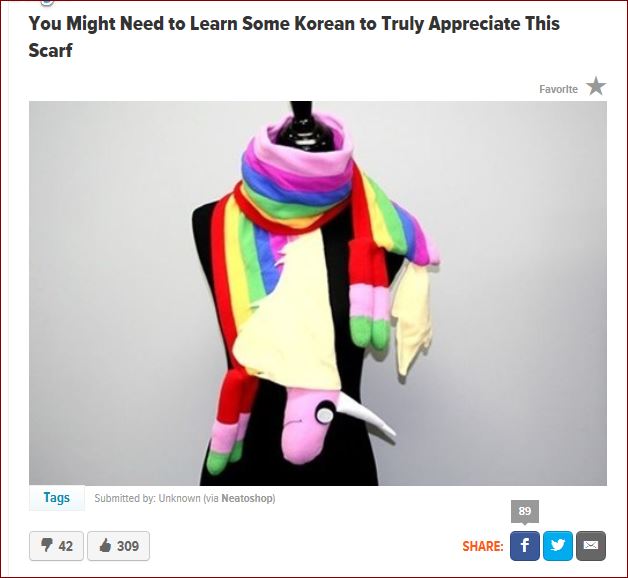Share the post by email envelope icon
The width and height of the screenshot is (628, 578).
point(591,546)
